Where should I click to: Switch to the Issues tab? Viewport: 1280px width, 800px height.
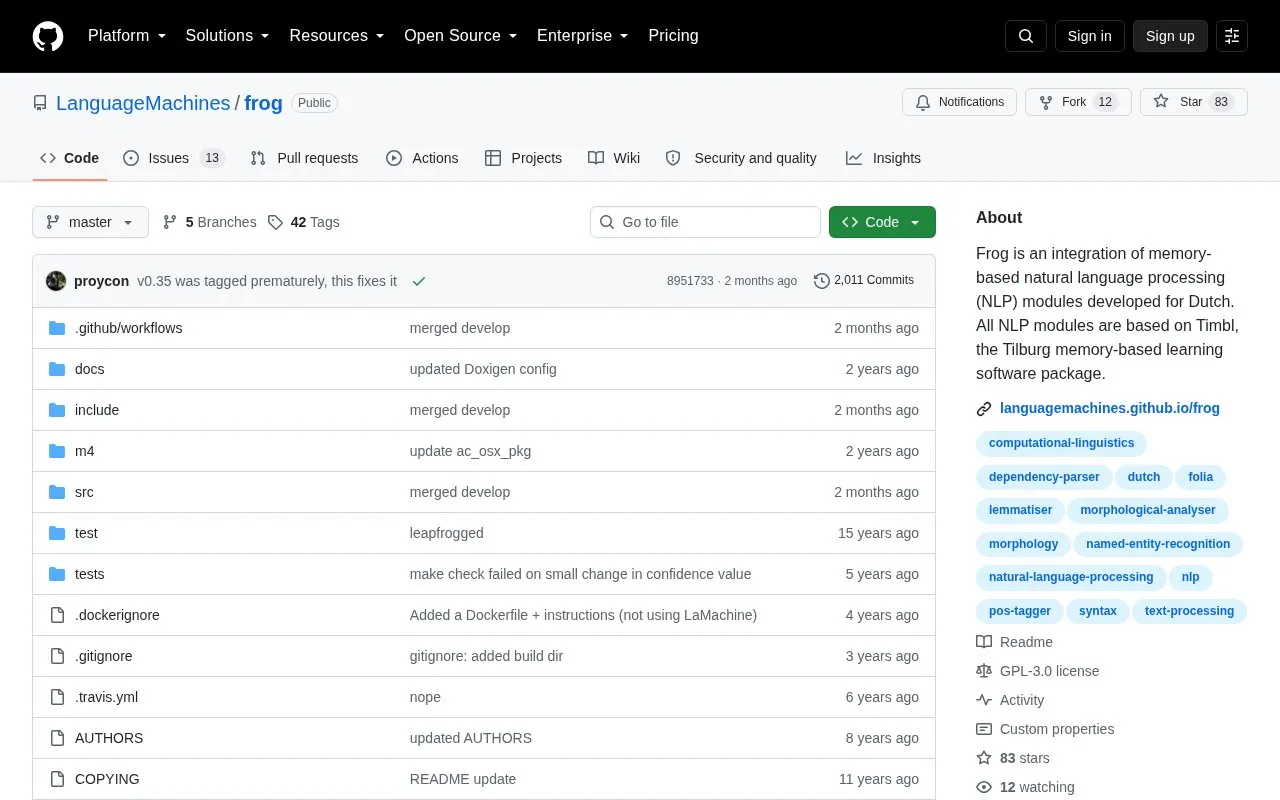174,158
